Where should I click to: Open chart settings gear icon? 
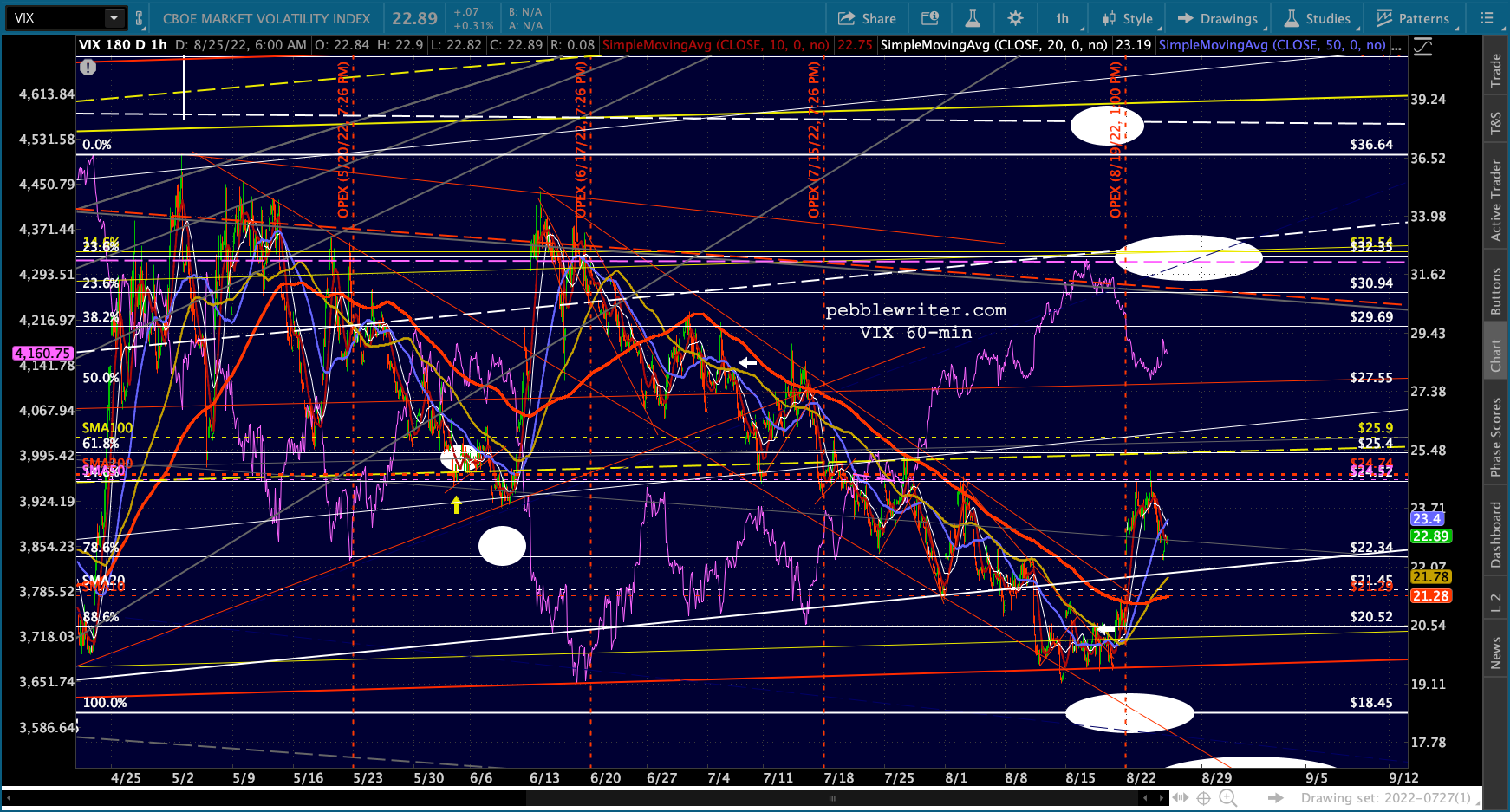(x=1015, y=18)
